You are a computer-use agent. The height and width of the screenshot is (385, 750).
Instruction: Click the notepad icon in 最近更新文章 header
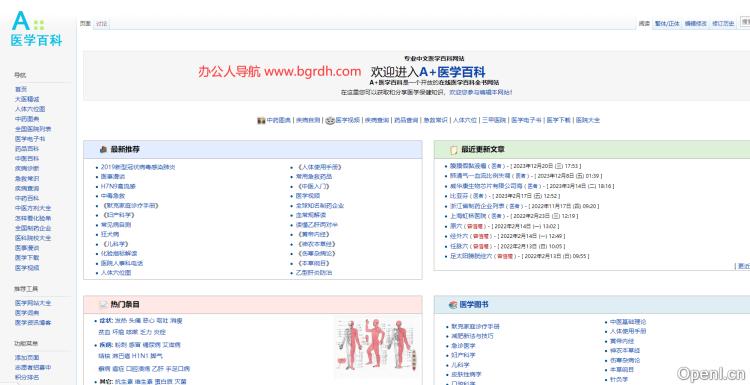453,150
